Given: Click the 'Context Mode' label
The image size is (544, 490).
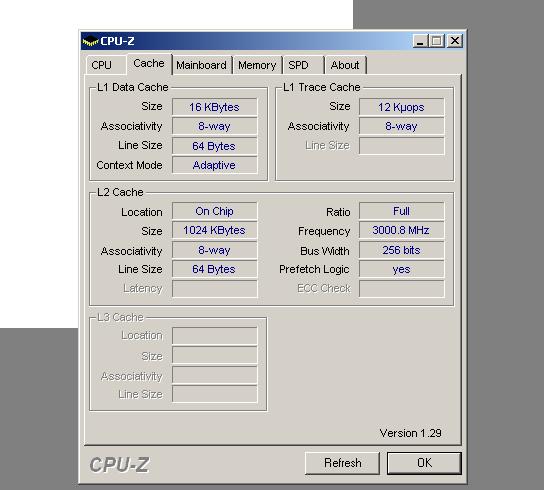Looking at the screenshot, I should point(129,165).
